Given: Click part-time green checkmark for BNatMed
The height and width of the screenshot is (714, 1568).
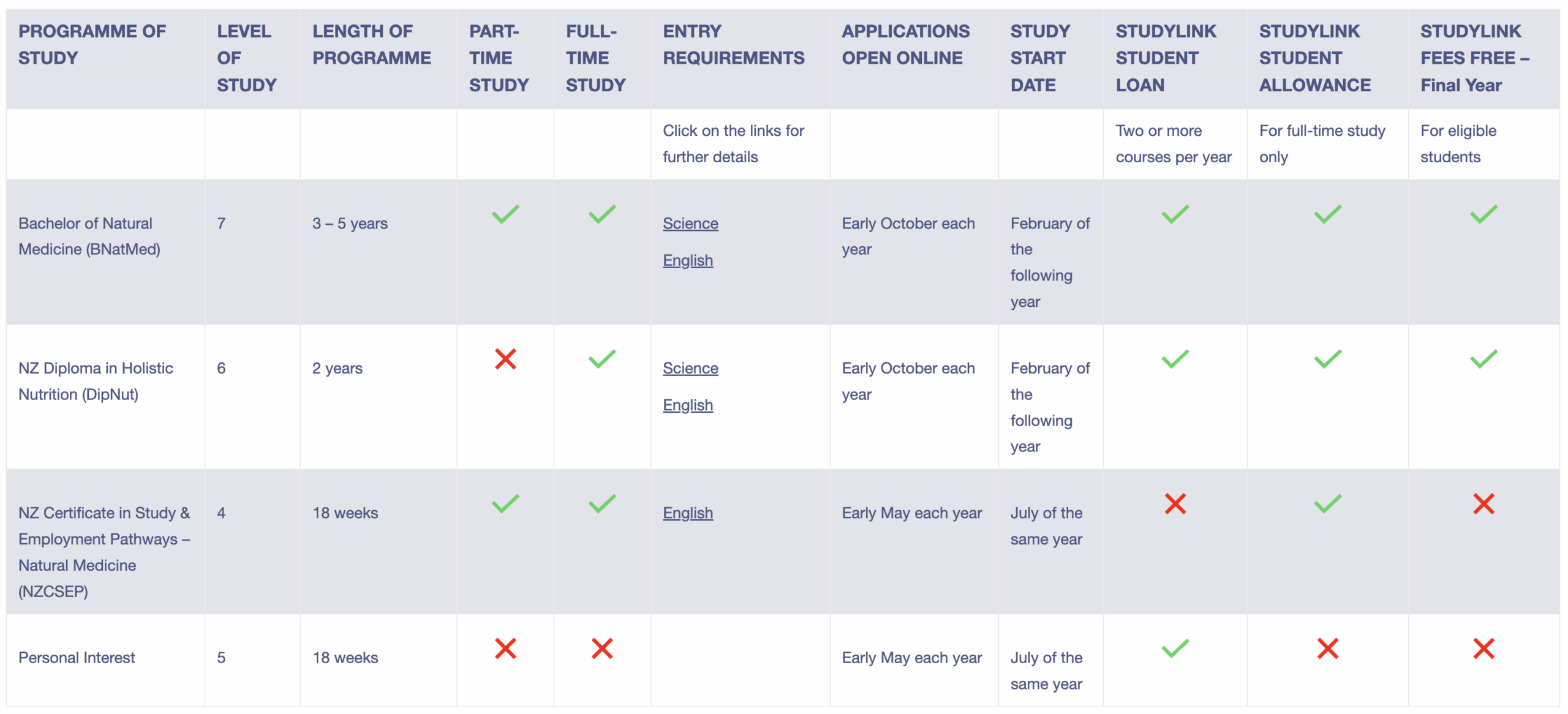Looking at the screenshot, I should (505, 214).
